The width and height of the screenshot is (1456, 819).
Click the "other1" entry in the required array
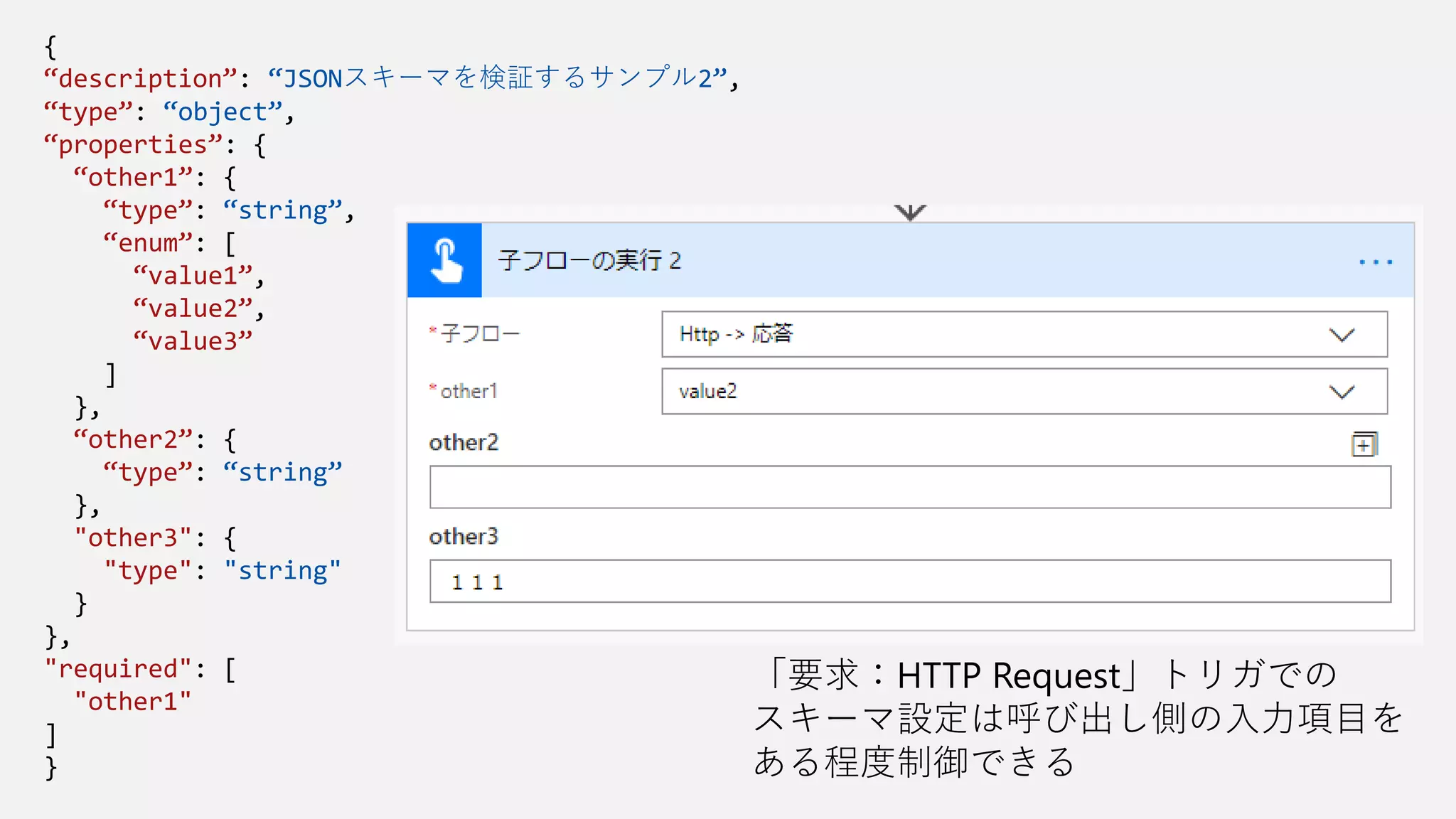pyautogui.click(x=133, y=701)
